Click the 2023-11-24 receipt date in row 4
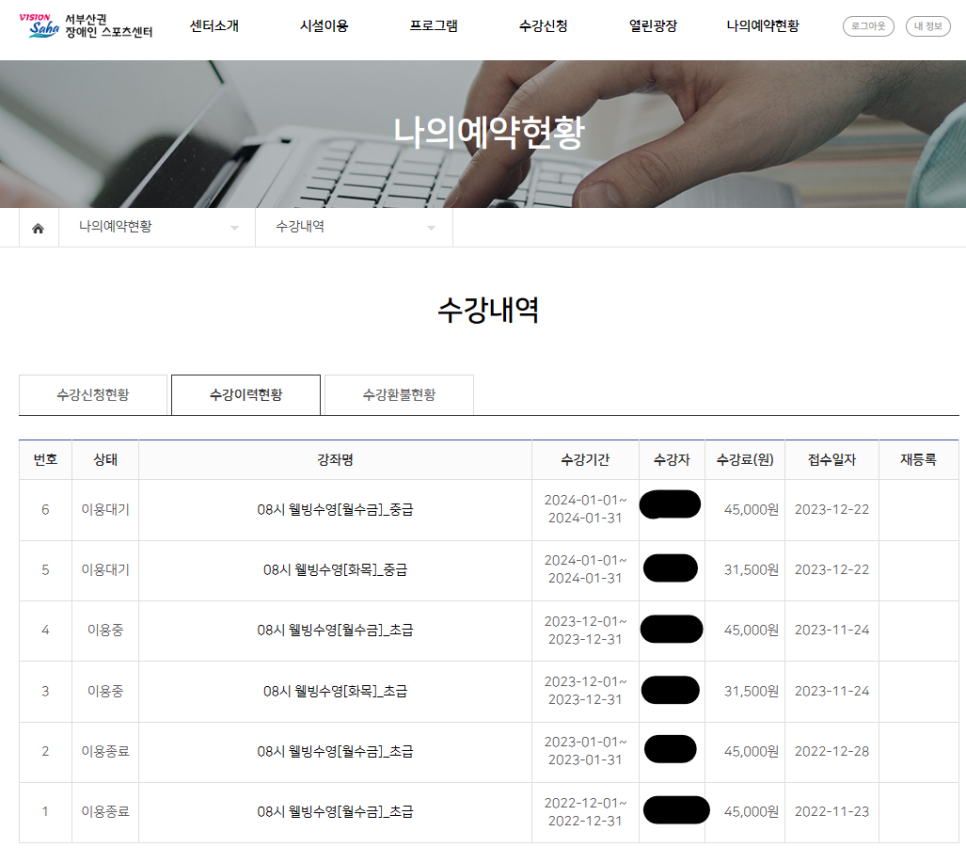The image size is (966, 863). 832,630
